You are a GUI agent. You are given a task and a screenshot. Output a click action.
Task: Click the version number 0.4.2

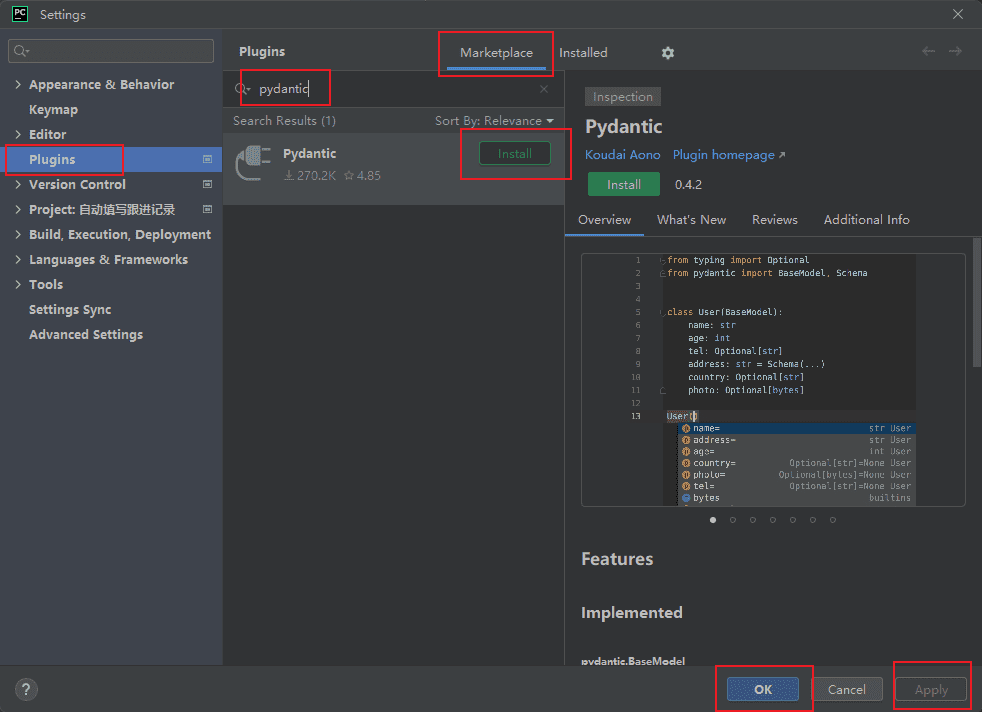(x=688, y=185)
